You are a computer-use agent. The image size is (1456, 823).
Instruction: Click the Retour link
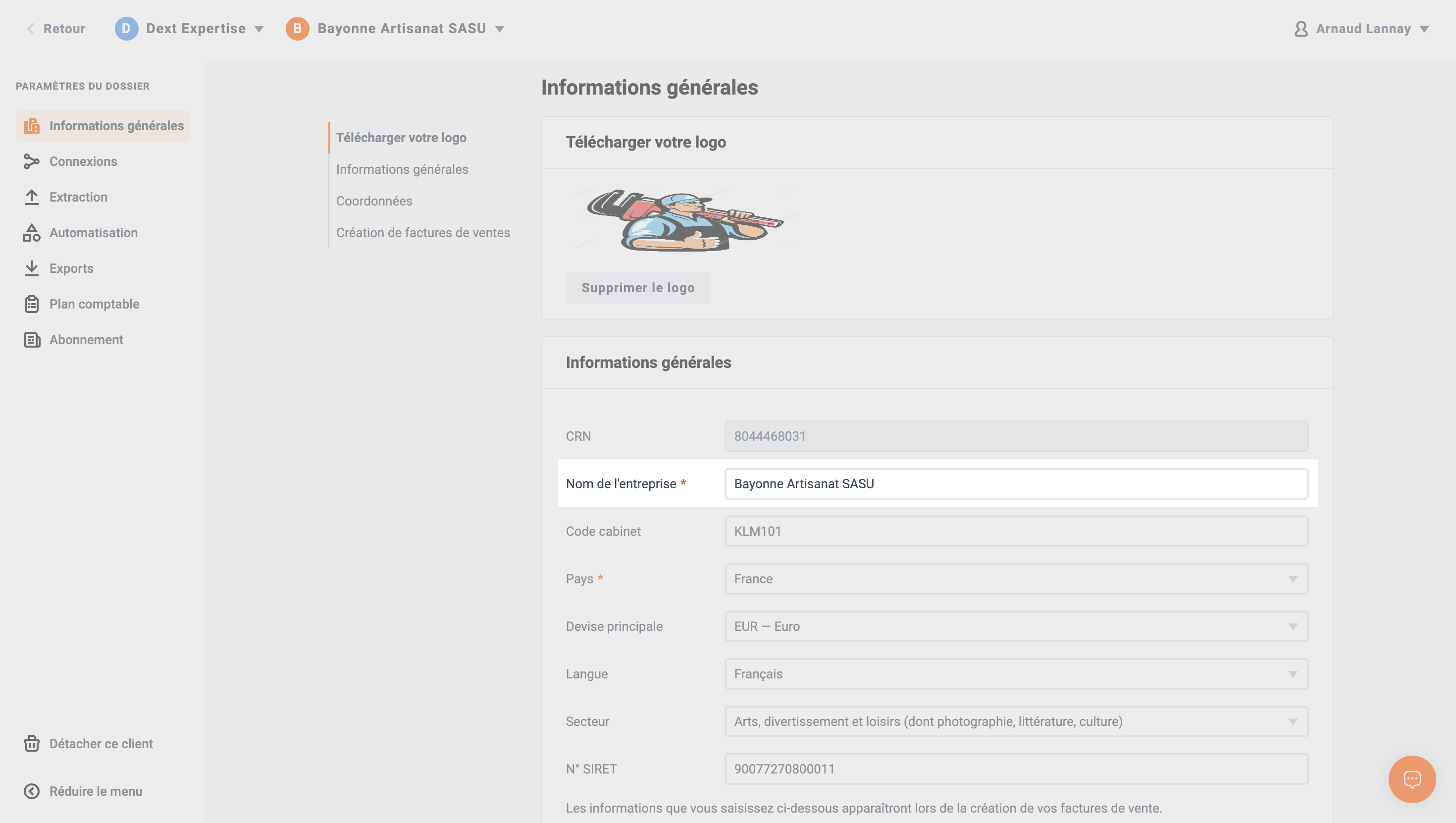[x=64, y=28]
